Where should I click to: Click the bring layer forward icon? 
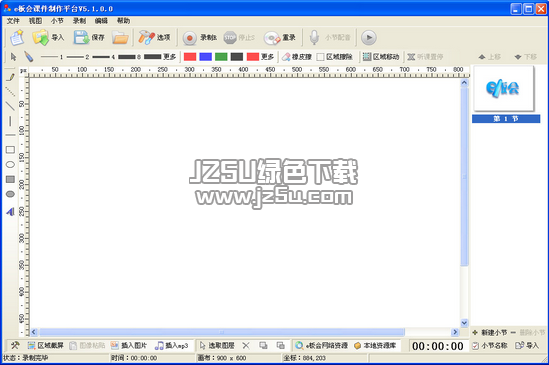263,346
